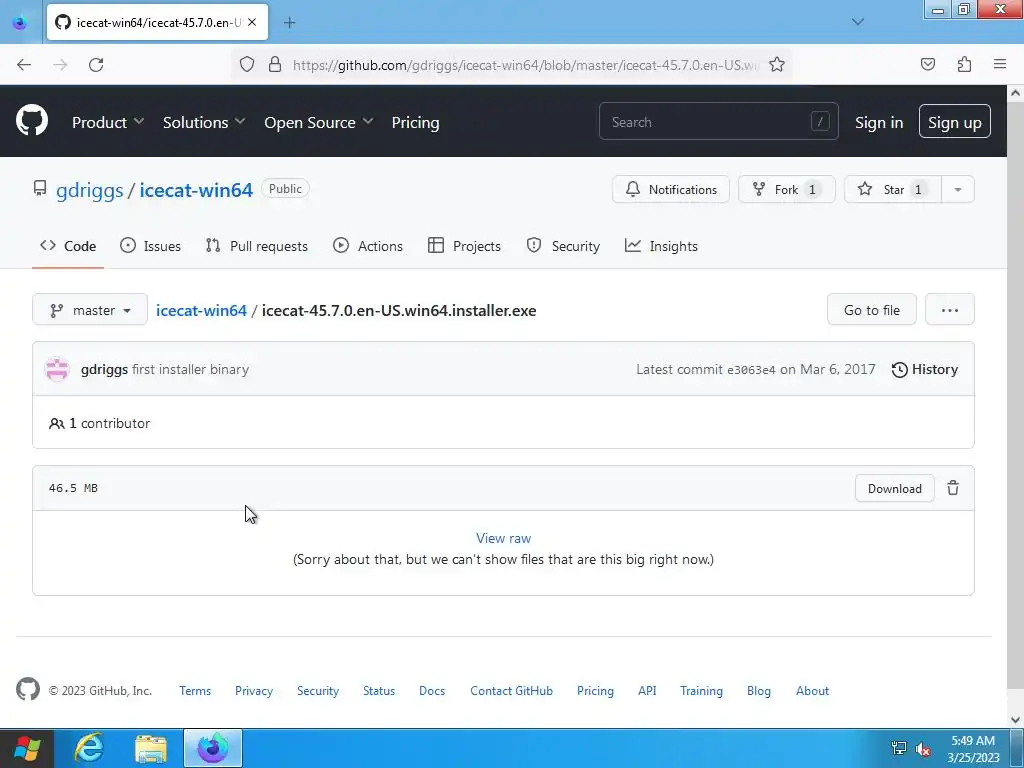This screenshot has height=768, width=1024.
Task: Click the Firefox View icon in tab bar
Action: click(x=20, y=23)
